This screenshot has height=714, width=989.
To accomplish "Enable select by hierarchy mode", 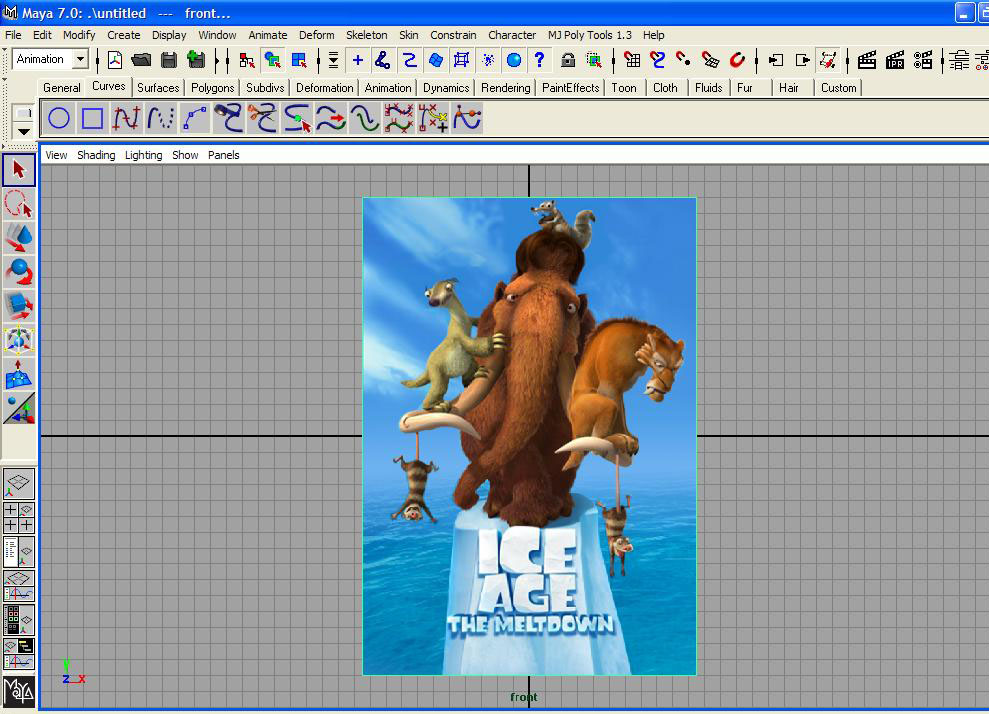I will pyautogui.click(x=246, y=60).
